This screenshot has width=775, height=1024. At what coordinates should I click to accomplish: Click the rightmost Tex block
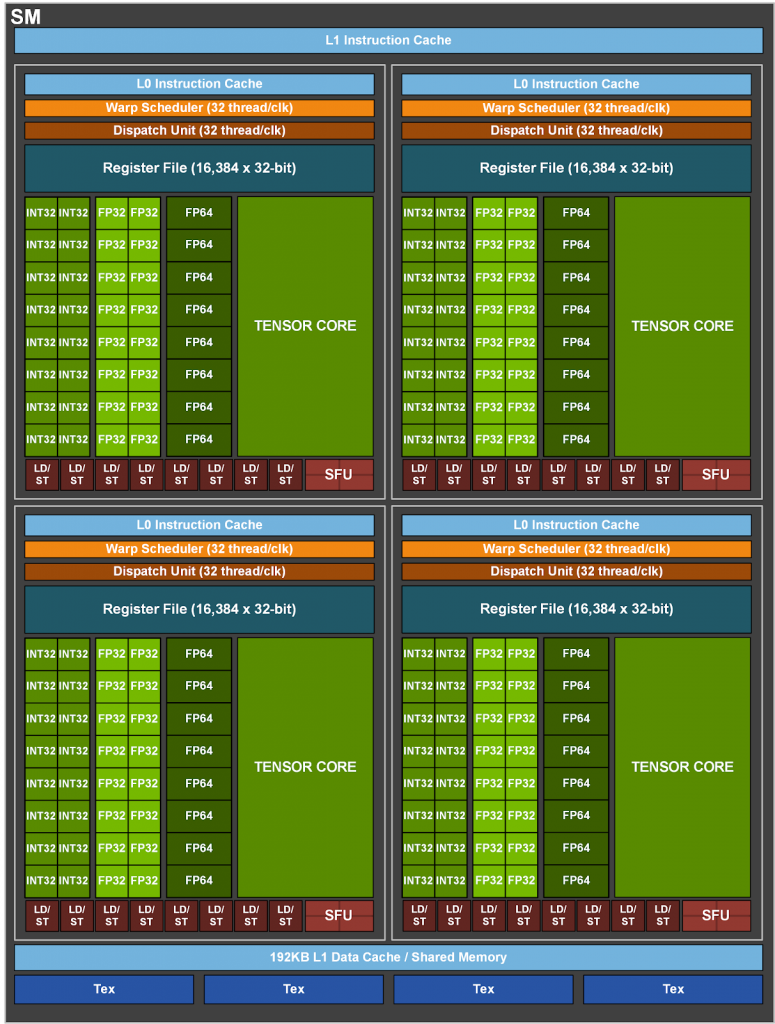coord(673,989)
